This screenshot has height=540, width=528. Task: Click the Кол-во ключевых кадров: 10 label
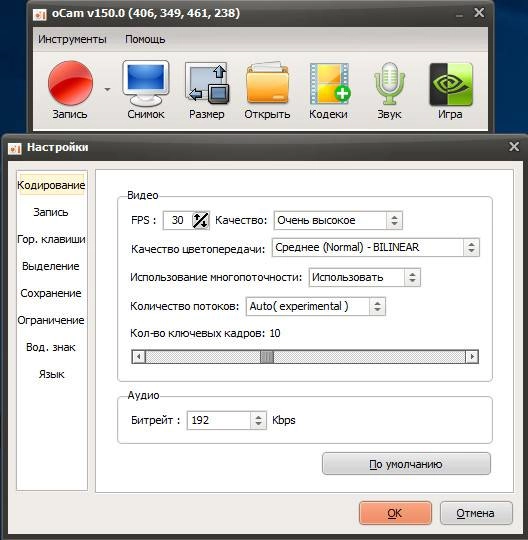(x=205, y=333)
